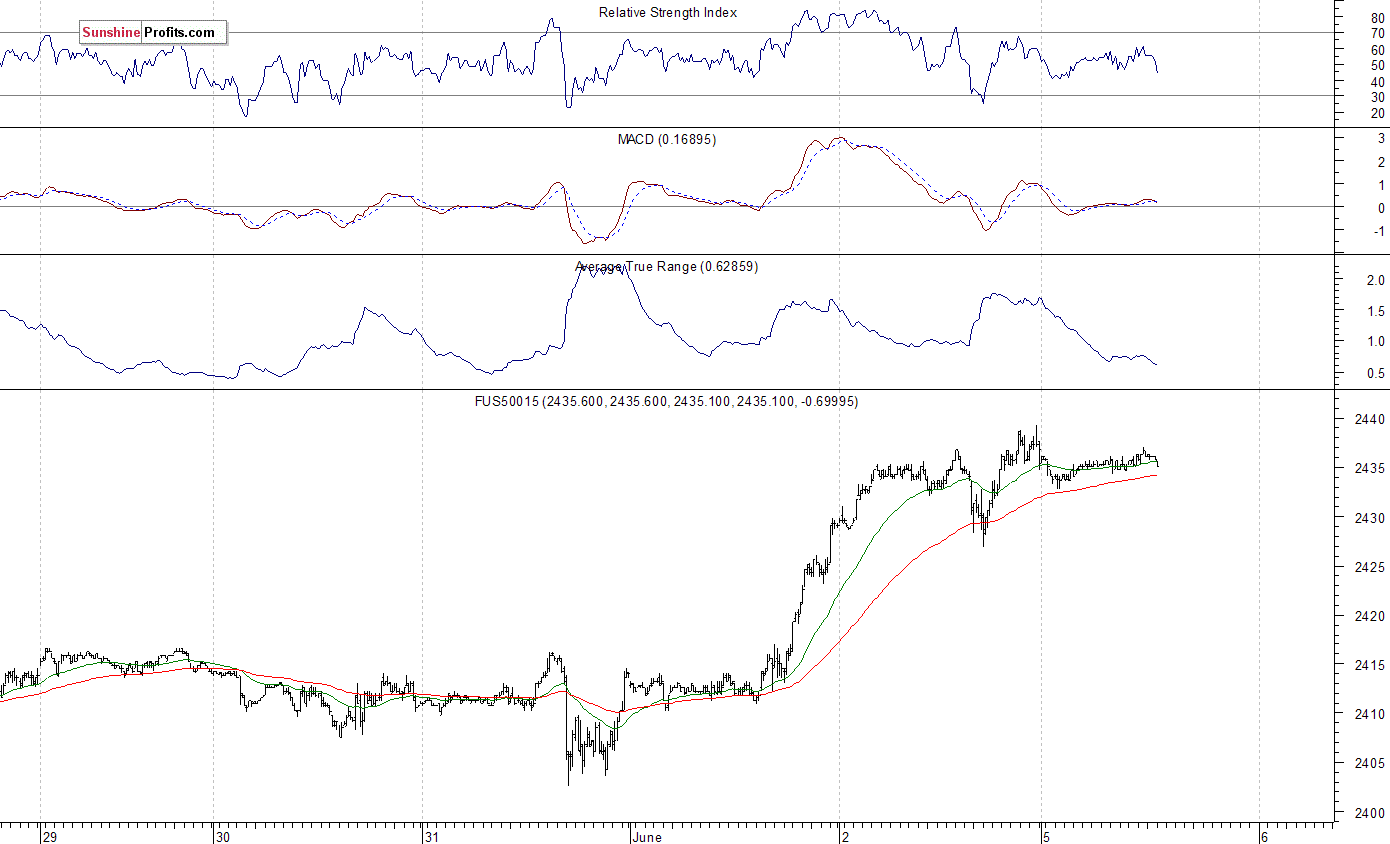This screenshot has width=1390, height=844.
Task: Click RSI axis value 20
Action: [x=1377, y=113]
